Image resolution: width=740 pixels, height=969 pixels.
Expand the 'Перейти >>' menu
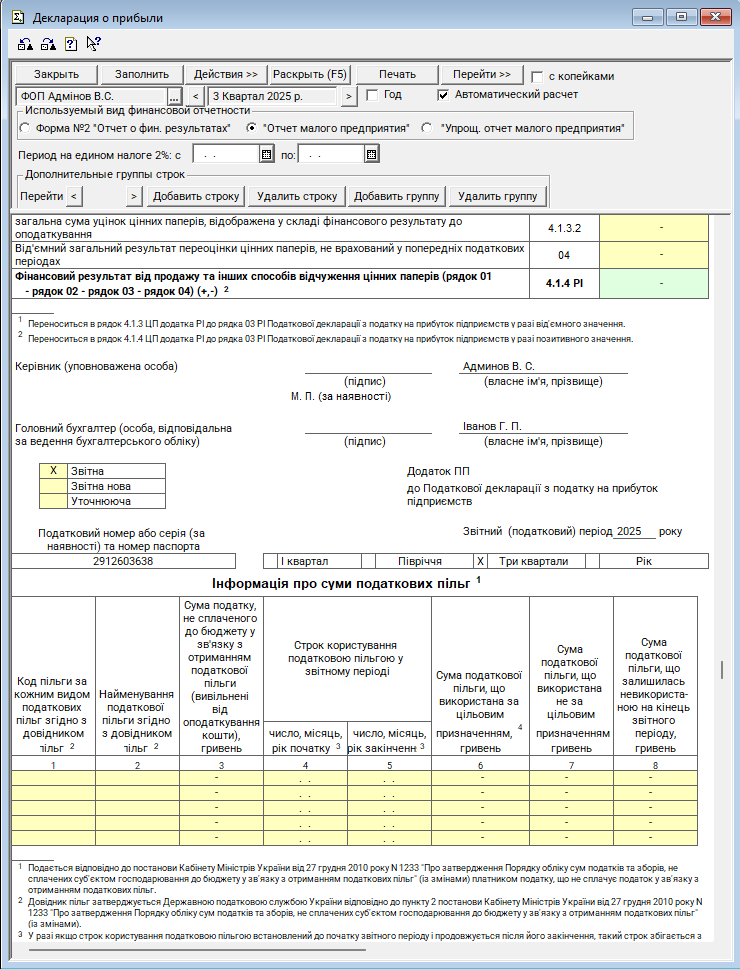(481, 75)
